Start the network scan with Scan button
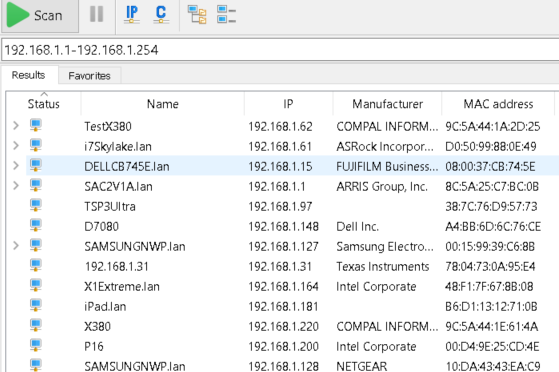Image resolution: width=559 pixels, height=372 pixels. (x=40, y=16)
